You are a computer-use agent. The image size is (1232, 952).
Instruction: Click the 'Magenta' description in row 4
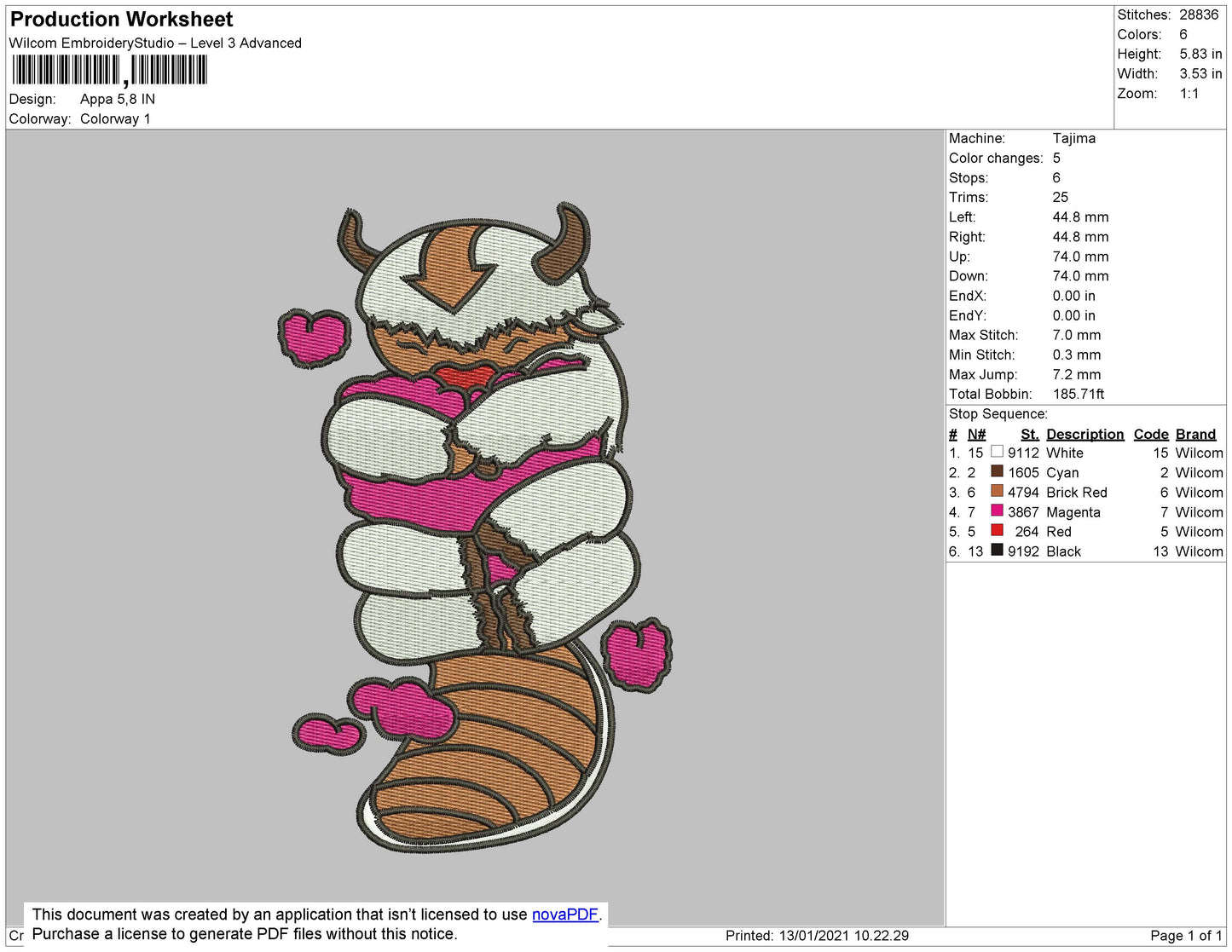coord(1073,512)
